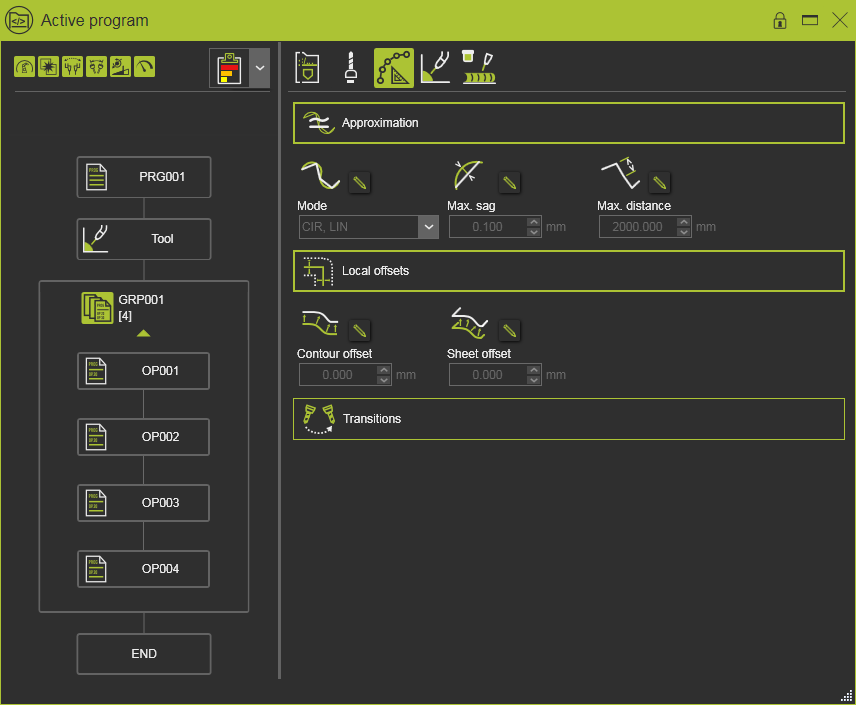Click the speedometer gauge icon in left toolbar
The image size is (856, 705).
(x=145, y=67)
